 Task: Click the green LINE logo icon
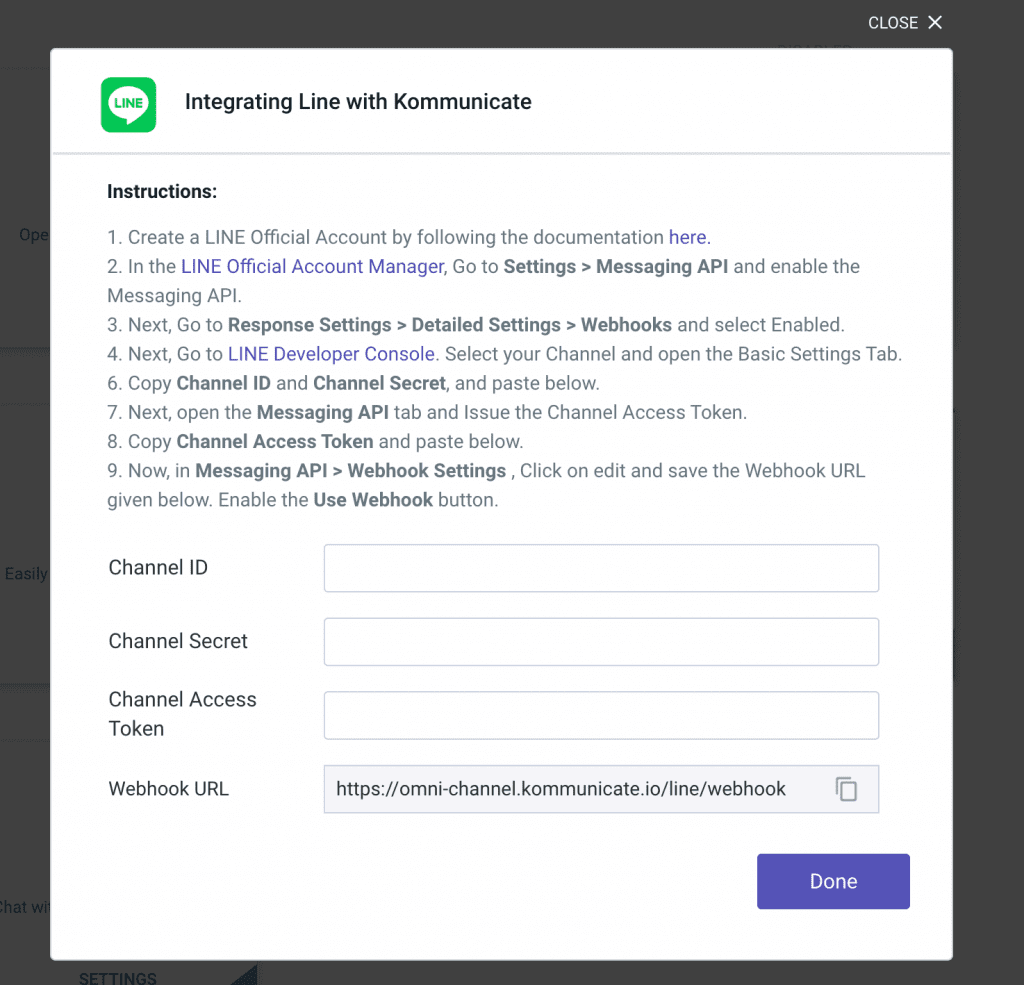point(128,105)
